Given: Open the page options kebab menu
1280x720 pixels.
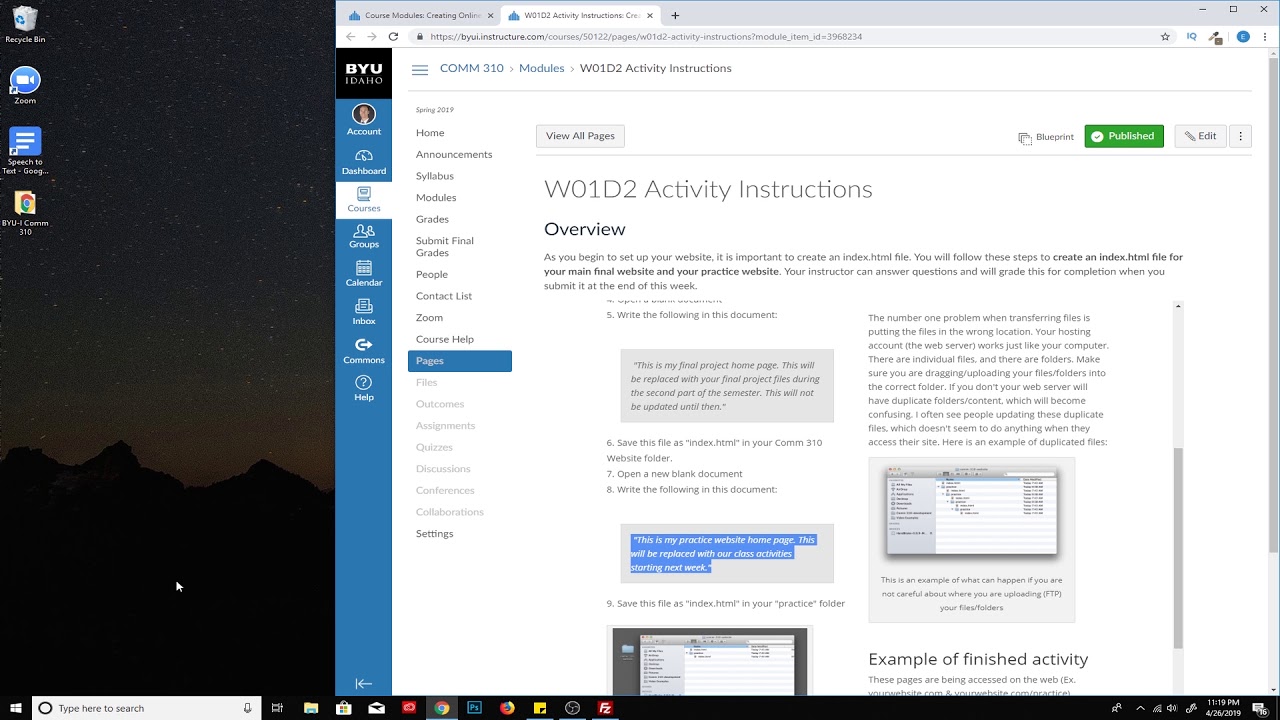Looking at the screenshot, I should point(1240,136).
